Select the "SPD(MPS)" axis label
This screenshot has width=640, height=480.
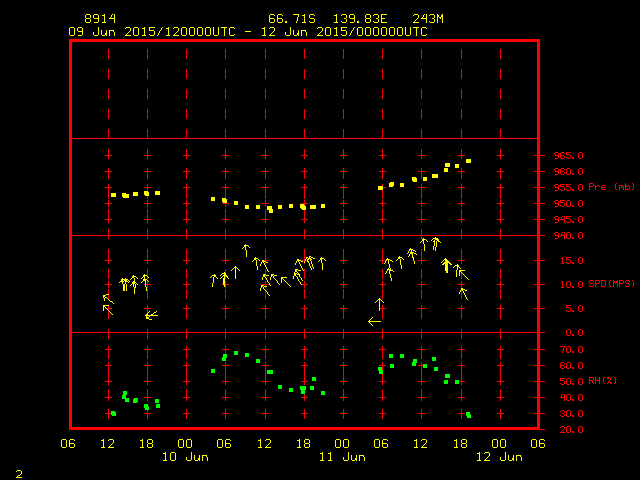(x=611, y=283)
